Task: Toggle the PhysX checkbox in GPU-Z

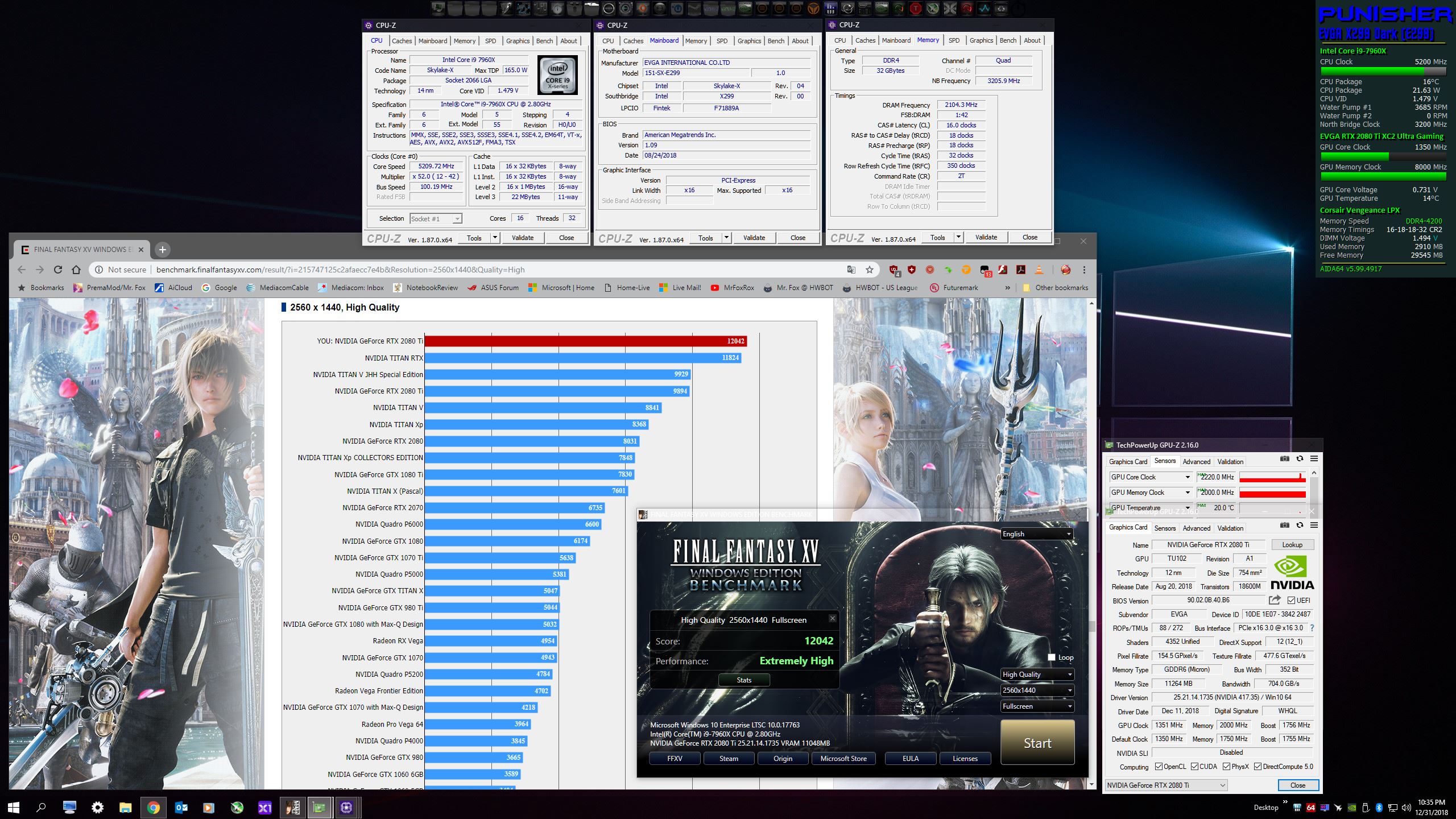Action: tap(1226, 767)
